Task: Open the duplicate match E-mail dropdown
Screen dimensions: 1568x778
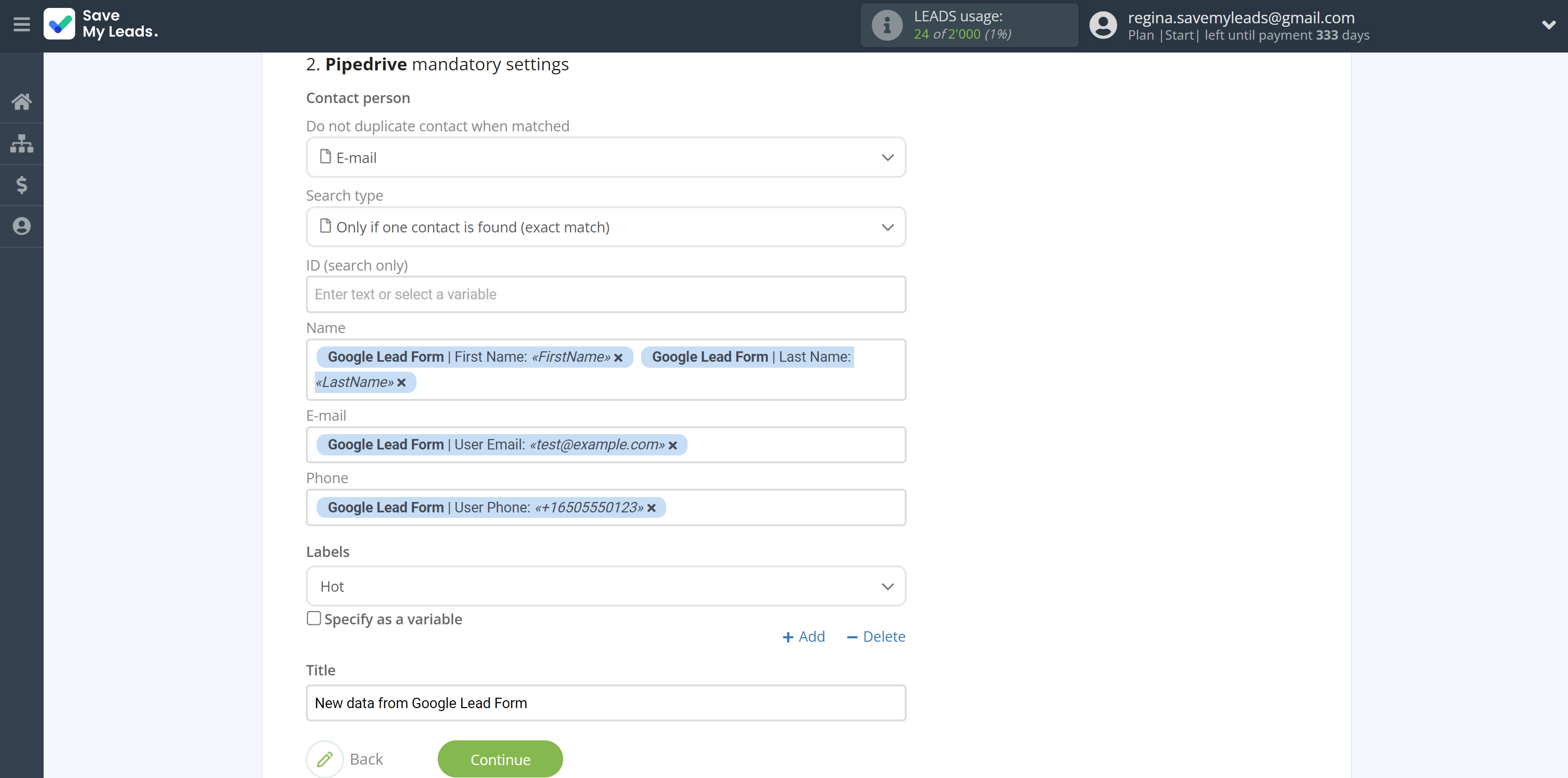Action: tap(606, 158)
